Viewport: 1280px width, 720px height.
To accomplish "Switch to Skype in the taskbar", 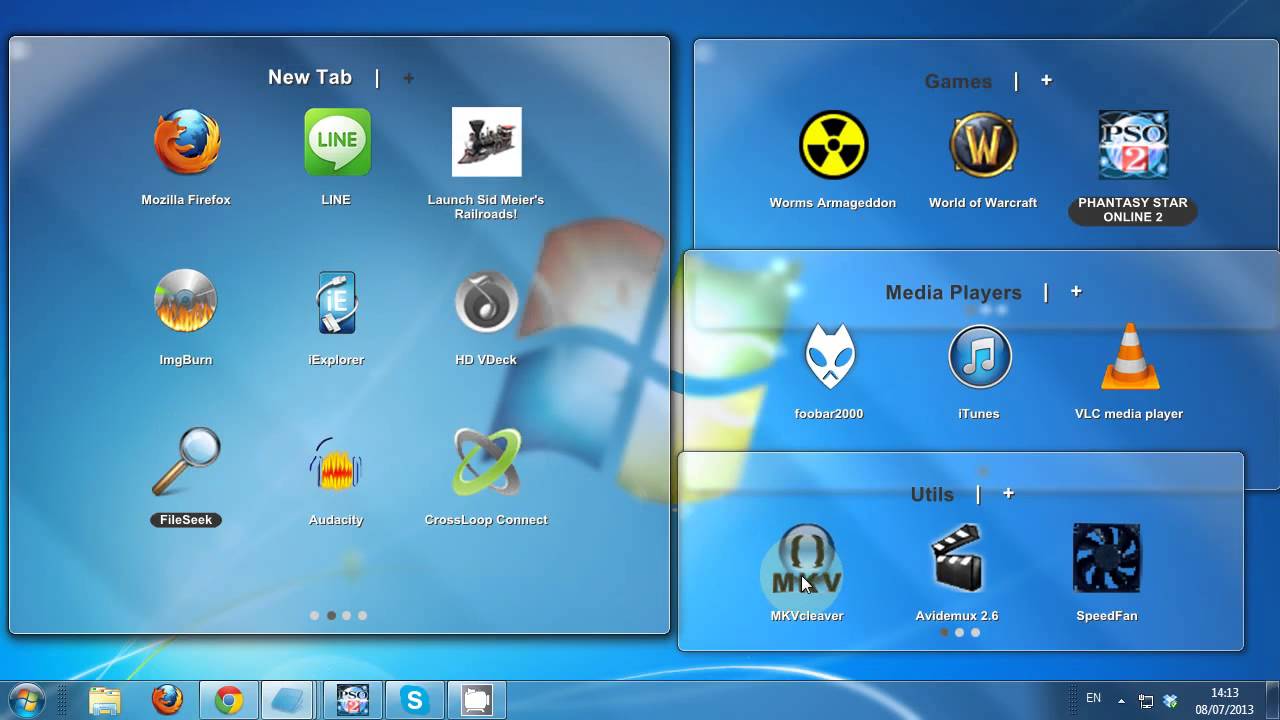I will tap(415, 700).
